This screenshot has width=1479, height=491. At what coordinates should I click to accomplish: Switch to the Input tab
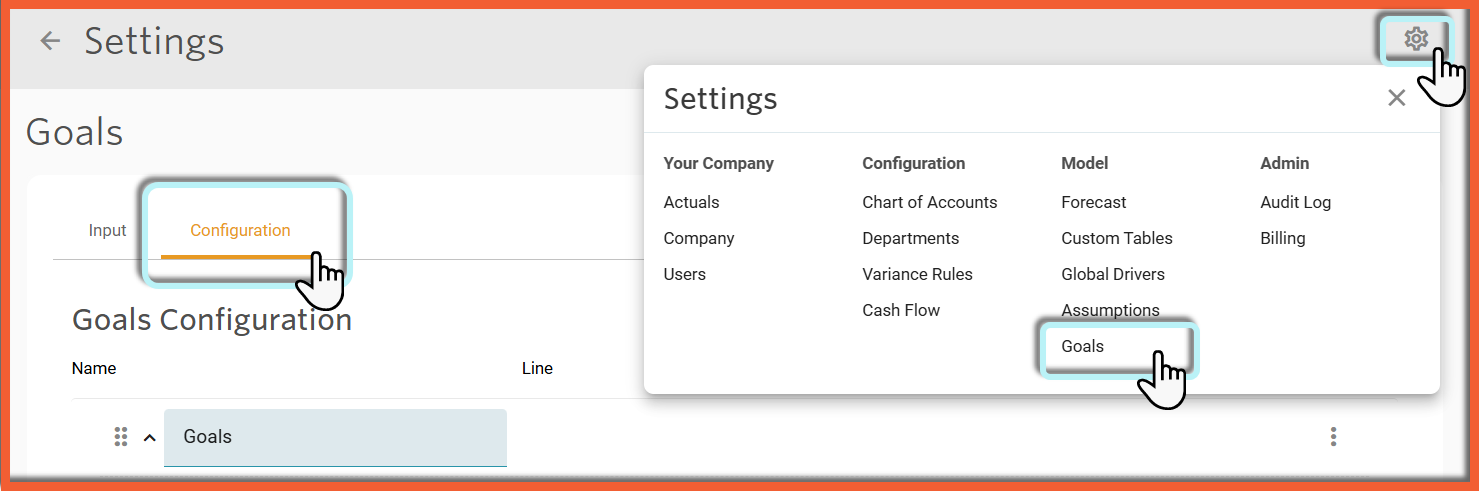(x=107, y=230)
